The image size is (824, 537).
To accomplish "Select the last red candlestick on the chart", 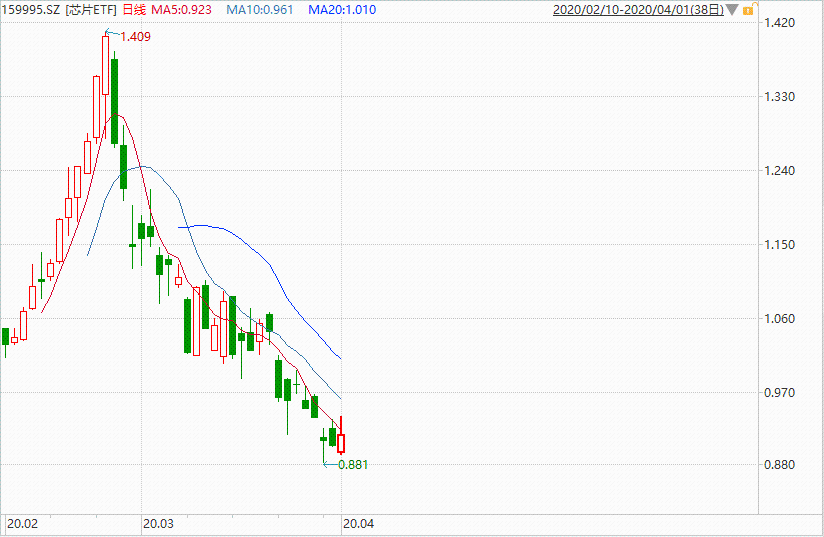I will click(x=341, y=442).
